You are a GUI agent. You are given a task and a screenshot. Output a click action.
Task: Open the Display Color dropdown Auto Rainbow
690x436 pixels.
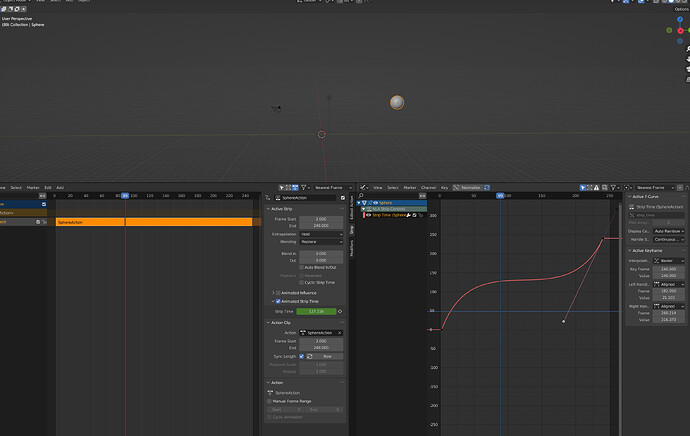(669, 231)
